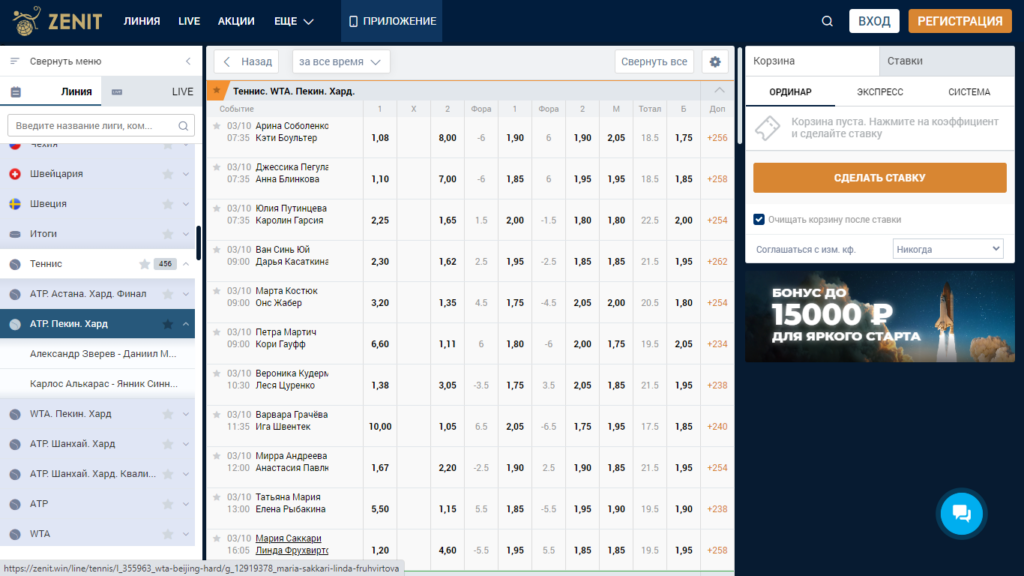
Task: Switch to the ЭКСПРЕСС bet tab
Action: click(880, 92)
